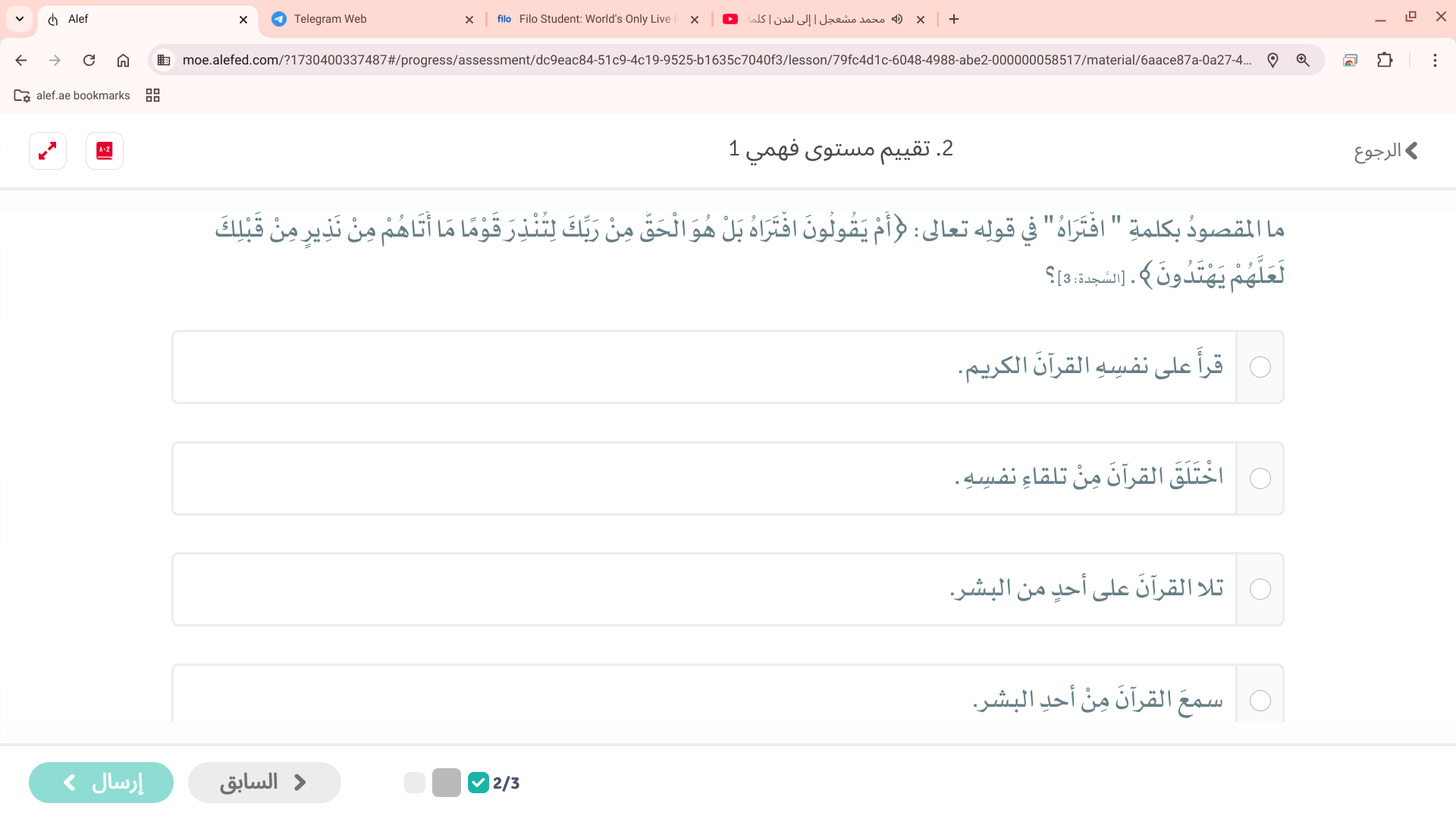The width and height of the screenshot is (1456, 819).
Task: Click the location pin icon in address bar
Action: tap(1272, 60)
